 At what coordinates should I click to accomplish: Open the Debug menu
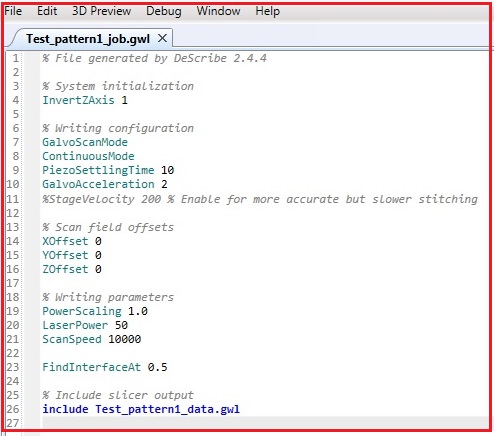click(164, 11)
